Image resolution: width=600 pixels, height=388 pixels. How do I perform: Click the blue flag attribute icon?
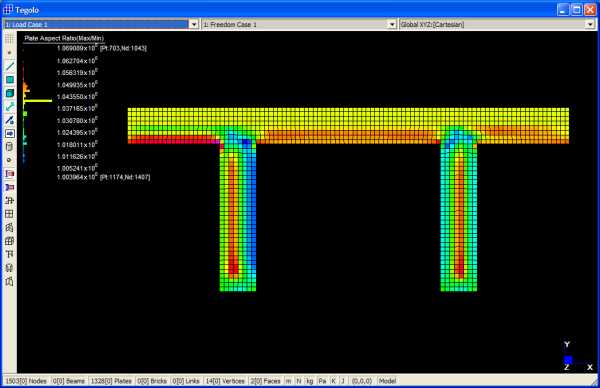(x=10, y=187)
